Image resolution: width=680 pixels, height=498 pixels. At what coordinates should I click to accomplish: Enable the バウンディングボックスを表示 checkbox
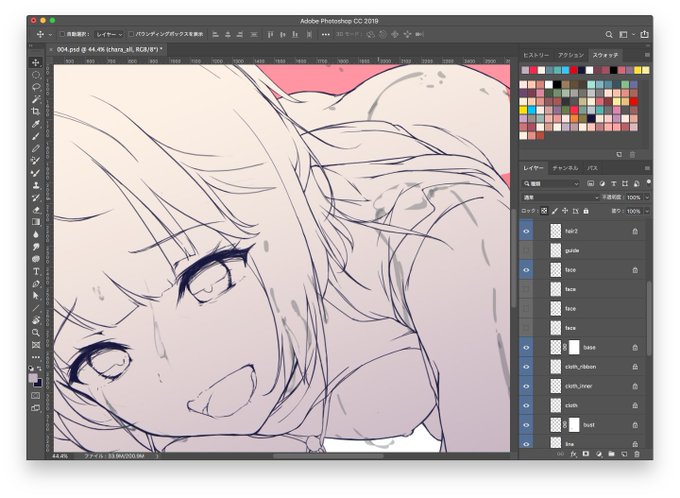pos(131,34)
